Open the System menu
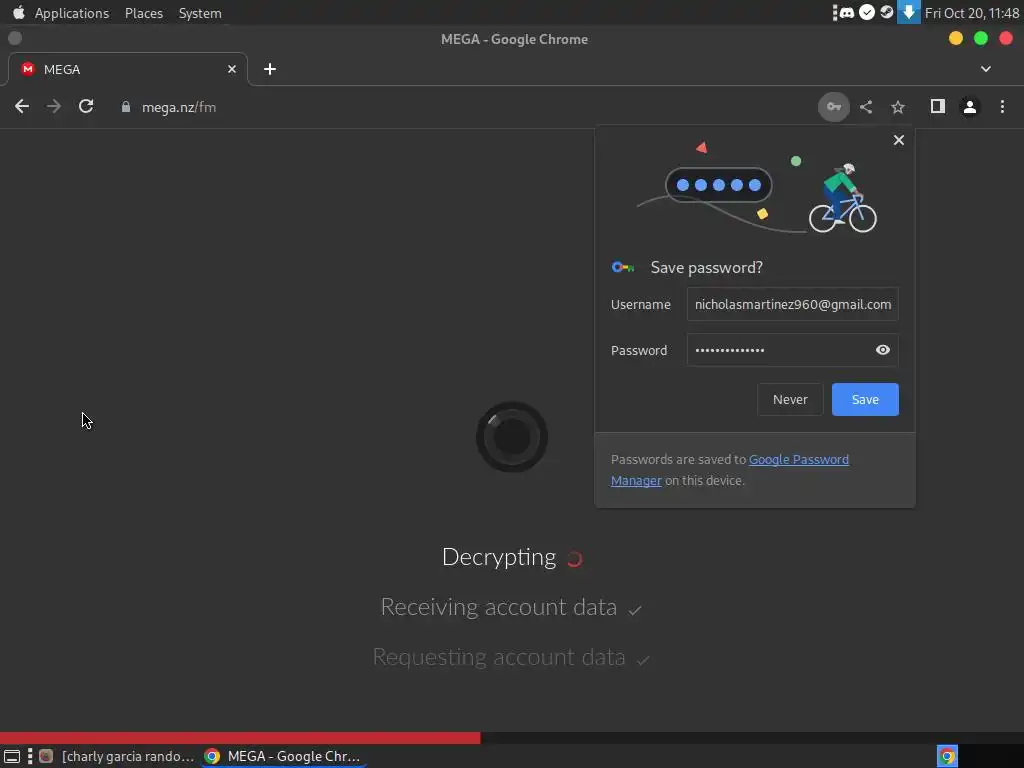1024x768 pixels. (200, 13)
